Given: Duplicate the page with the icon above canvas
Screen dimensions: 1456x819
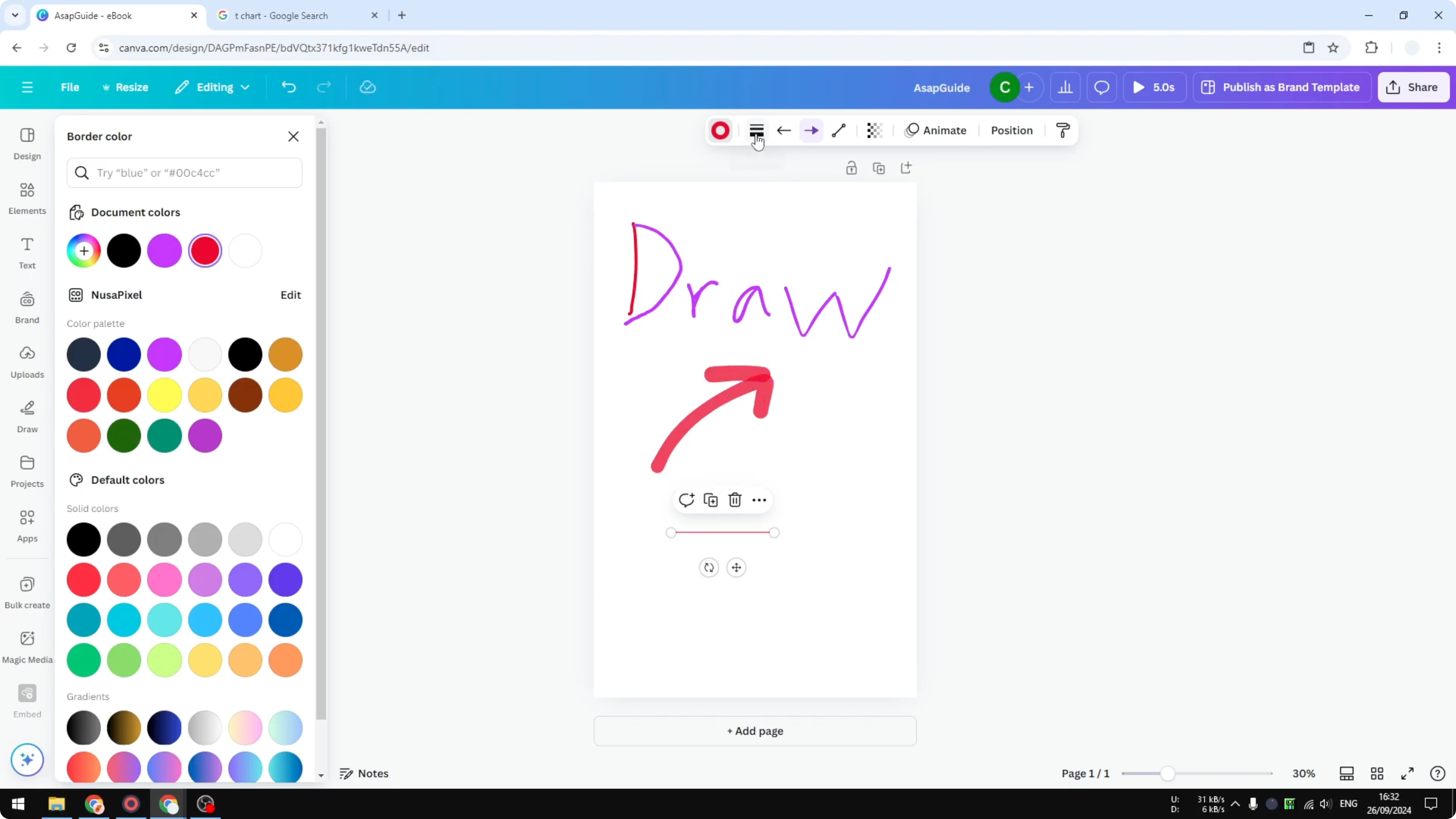Looking at the screenshot, I should pos(879,168).
